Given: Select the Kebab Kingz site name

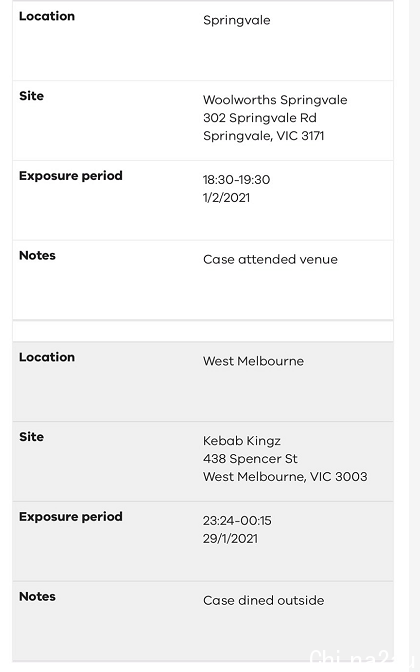Looking at the screenshot, I should (x=242, y=441).
